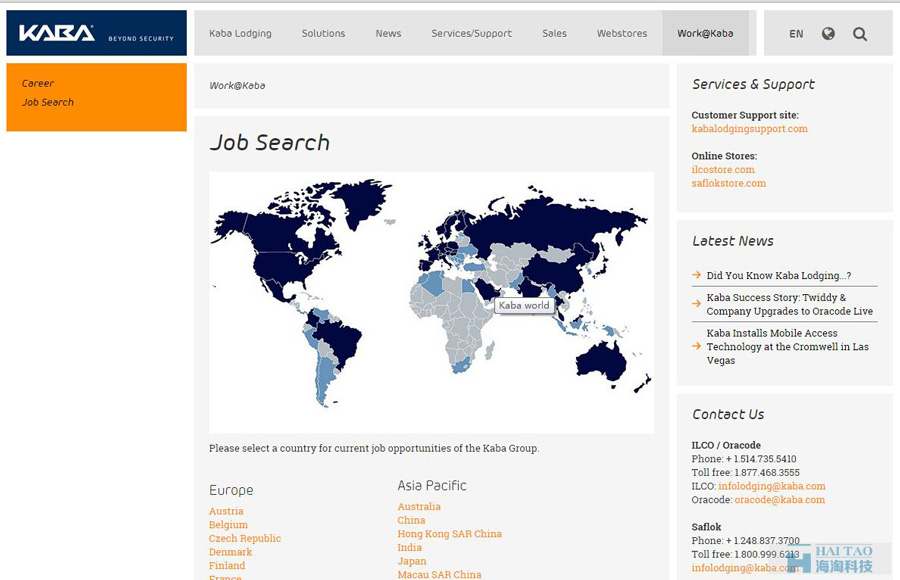Open the search magnifier icon
The image size is (900, 580).
click(859, 34)
